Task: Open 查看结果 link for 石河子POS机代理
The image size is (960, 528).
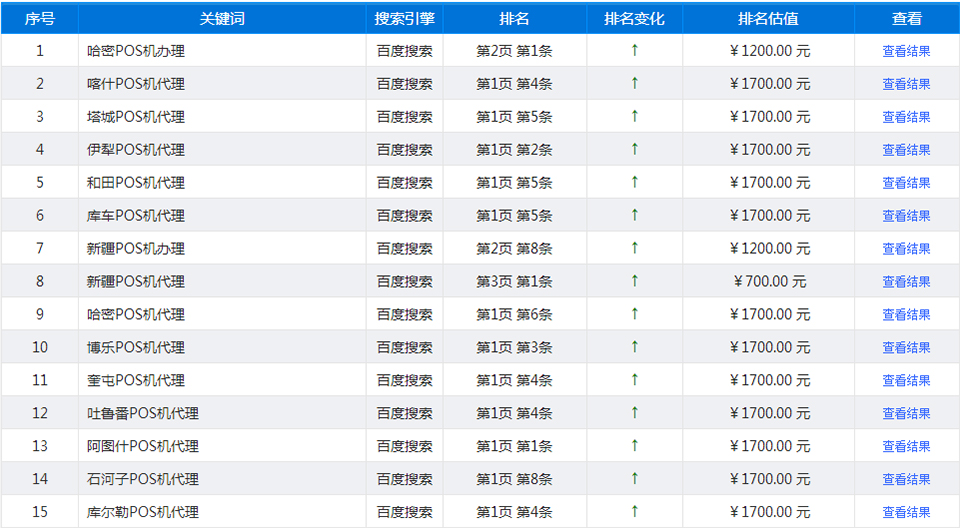Action: point(906,479)
